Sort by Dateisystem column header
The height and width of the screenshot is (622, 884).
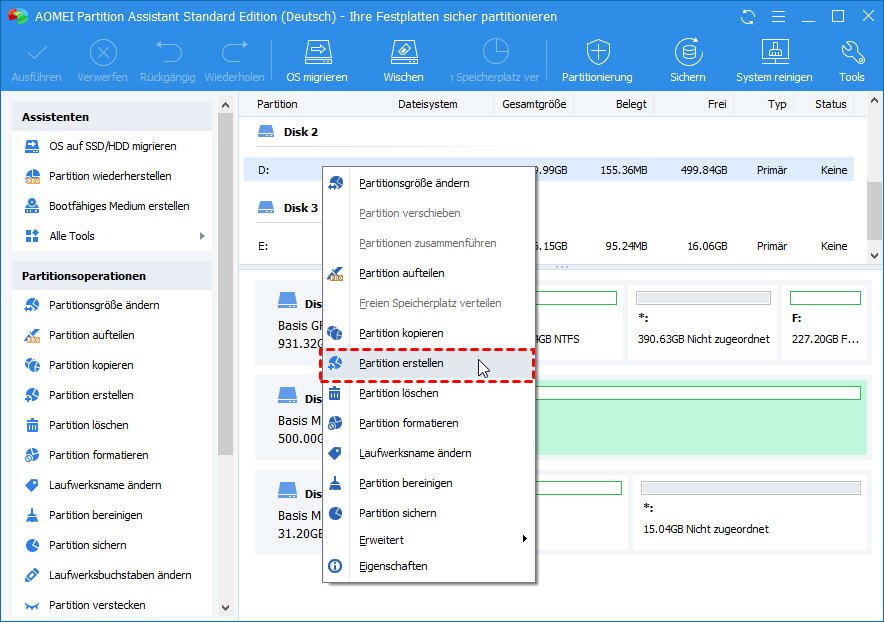point(427,104)
